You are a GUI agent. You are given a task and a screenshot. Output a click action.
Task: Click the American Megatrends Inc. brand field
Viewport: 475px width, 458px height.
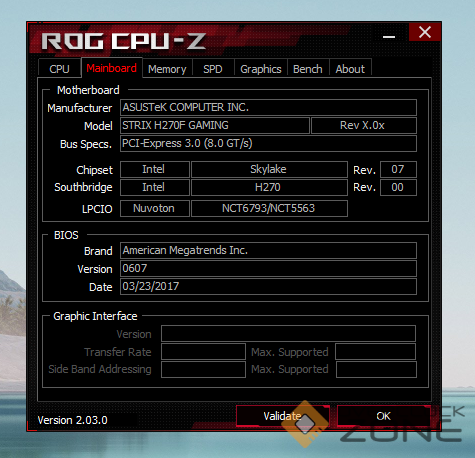coord(268,250)
